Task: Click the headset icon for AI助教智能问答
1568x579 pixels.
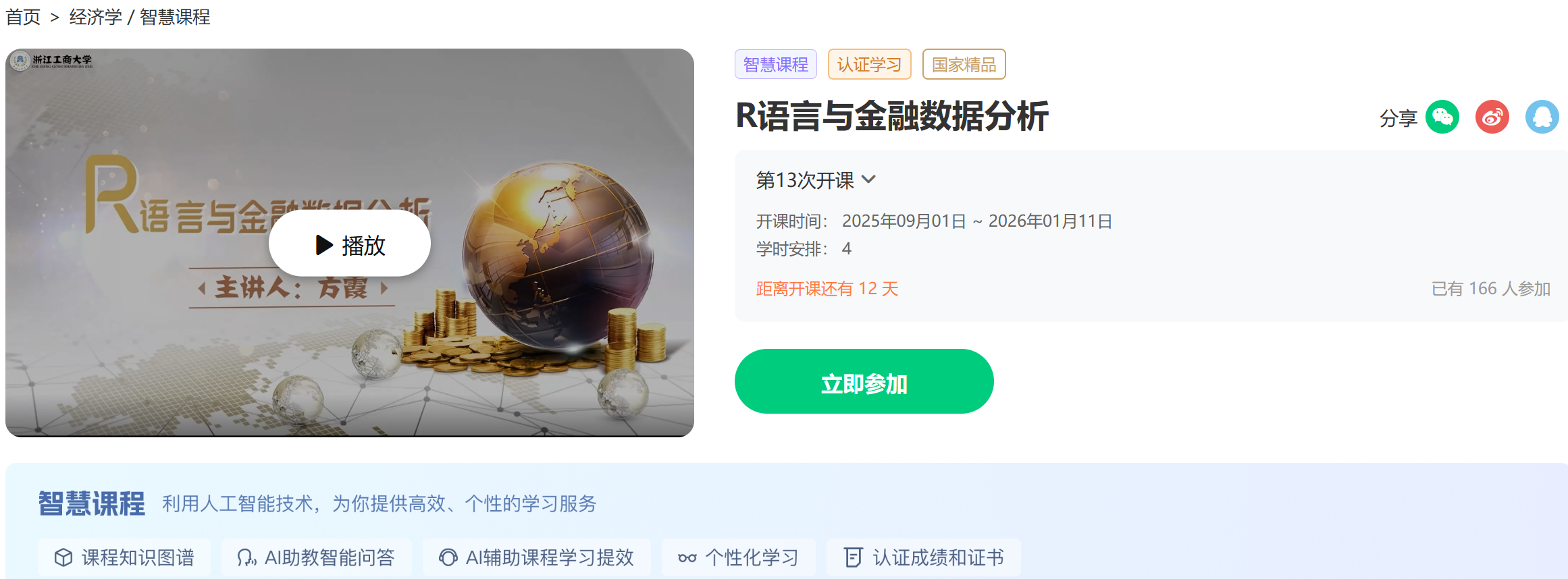Action: tap(246, 557)
